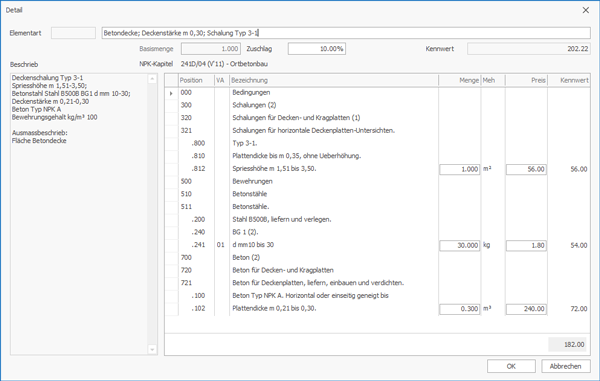Edit Preis 56.00 in the Spriesshöhe row
This screenshot has height=381, width=600.
tap(526, 169)
